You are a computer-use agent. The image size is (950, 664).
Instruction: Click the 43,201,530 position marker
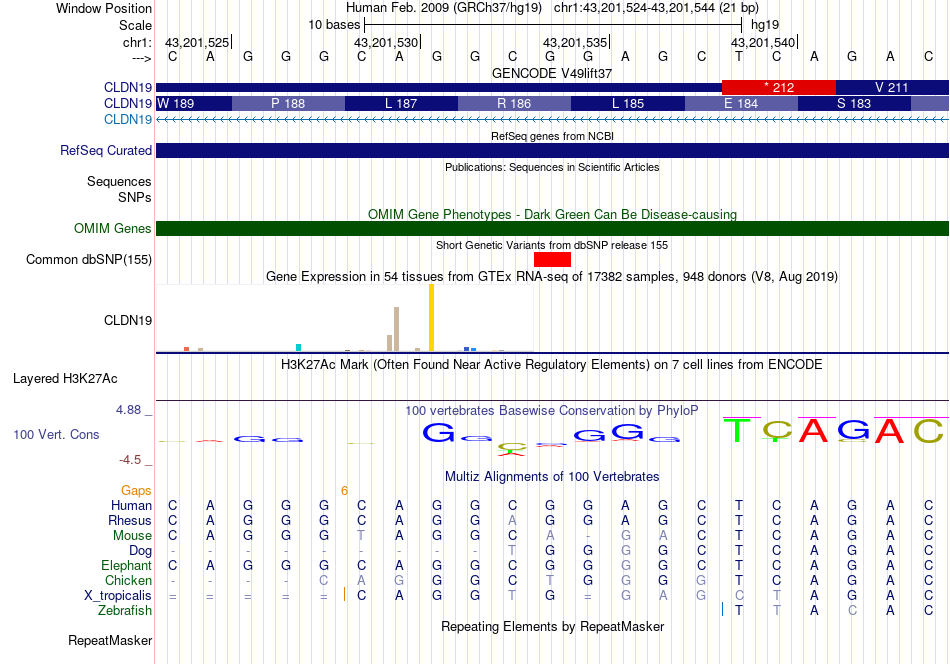[x=386, y=42]
